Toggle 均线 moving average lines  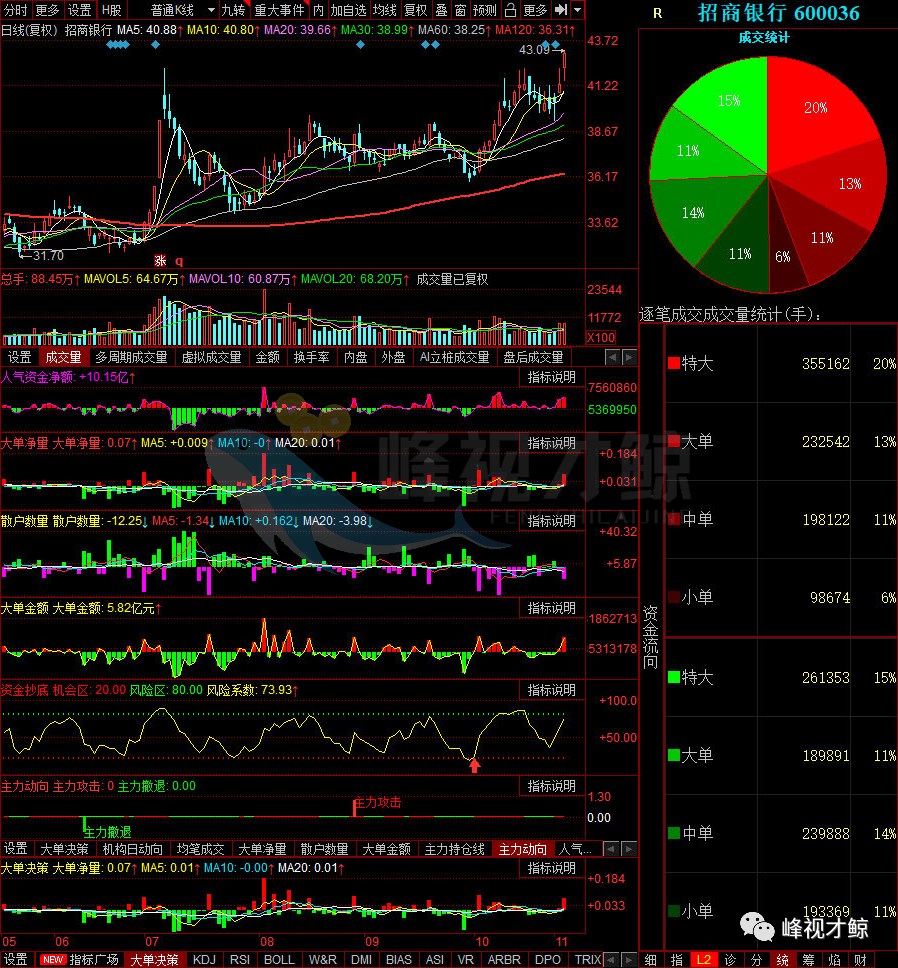pyautogui.click(x=385, y=10)
